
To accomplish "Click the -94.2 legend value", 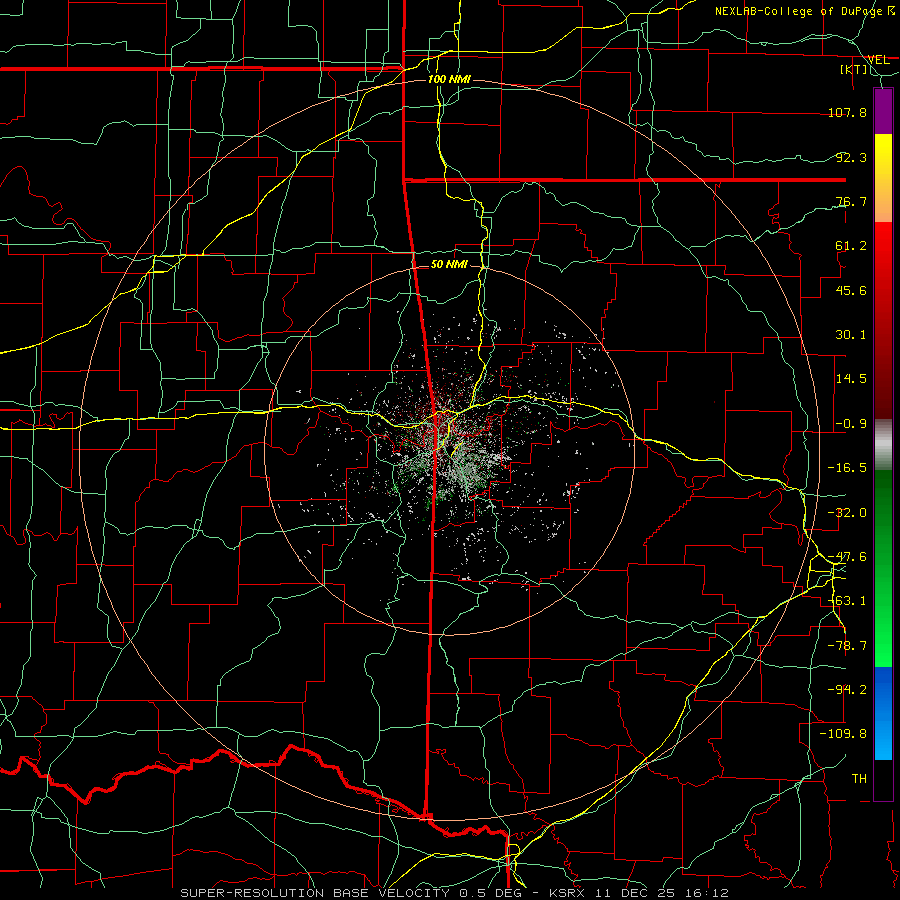I will (x=847, y=690).
